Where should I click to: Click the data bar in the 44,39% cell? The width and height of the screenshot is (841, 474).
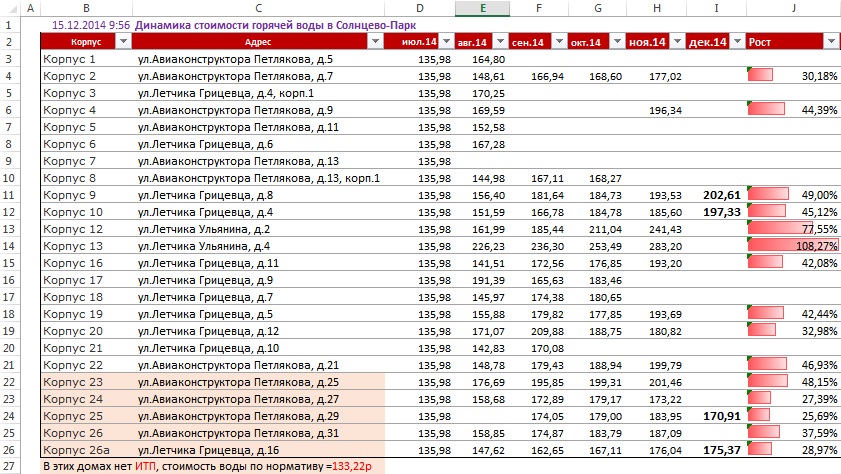(766, 109)
